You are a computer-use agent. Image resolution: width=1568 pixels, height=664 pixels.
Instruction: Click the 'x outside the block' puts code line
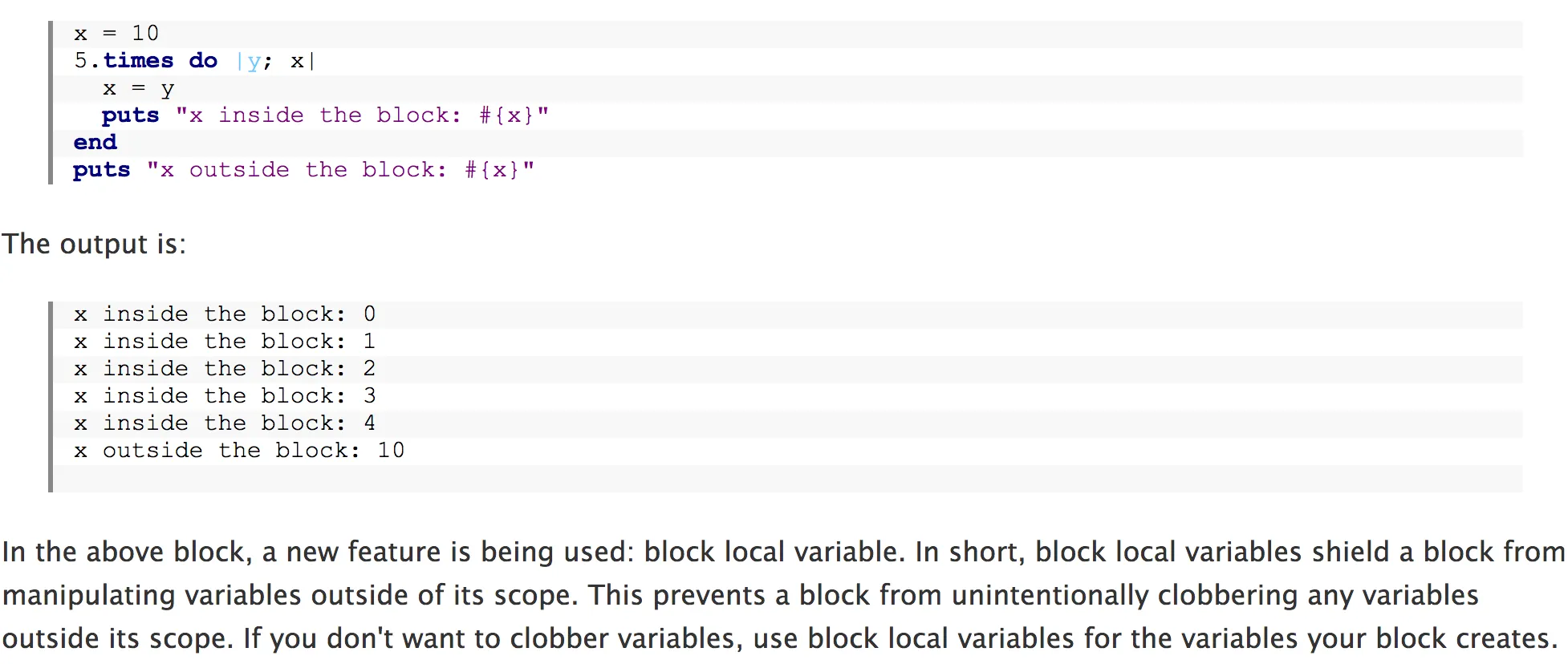click(x=303, y=170)
